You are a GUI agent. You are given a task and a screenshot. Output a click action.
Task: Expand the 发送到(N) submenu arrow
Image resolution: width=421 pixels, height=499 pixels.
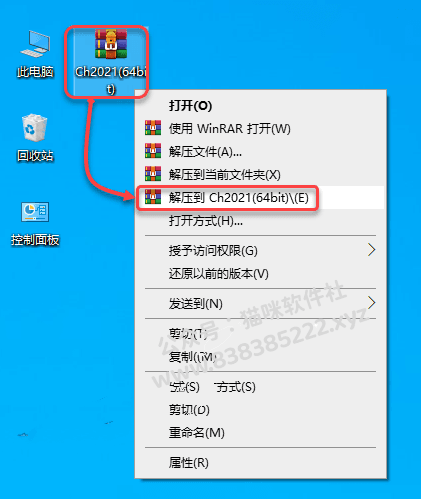pyautogui.click(x=372, y=303)
